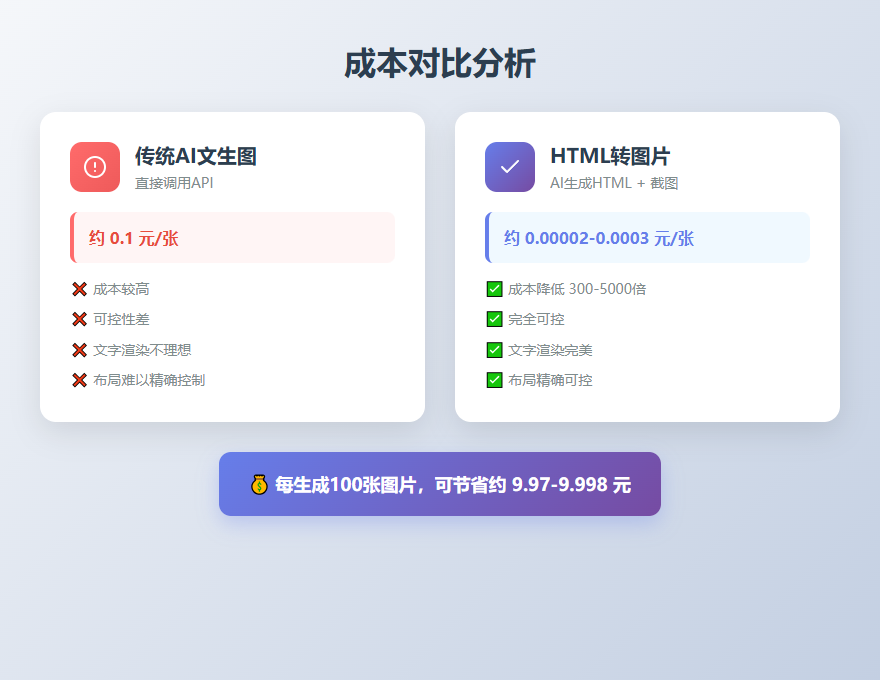Click the red X icon next to 可控性差
This screenshot has width=880, height=680.
pos(79,319)
